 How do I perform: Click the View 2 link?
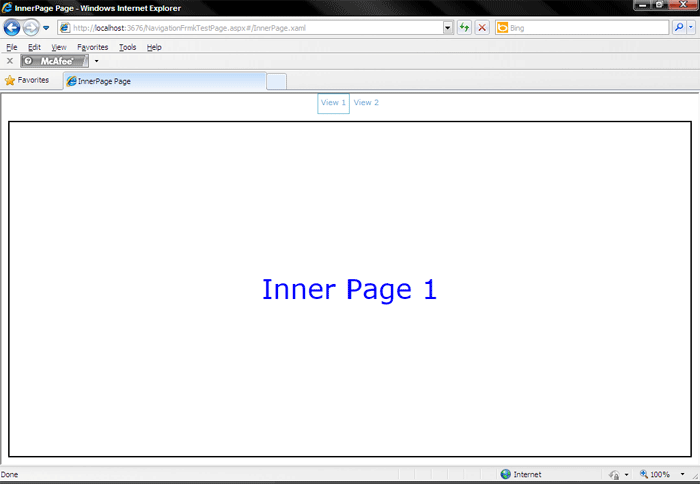pyautogui.click(x=366, y=103)
